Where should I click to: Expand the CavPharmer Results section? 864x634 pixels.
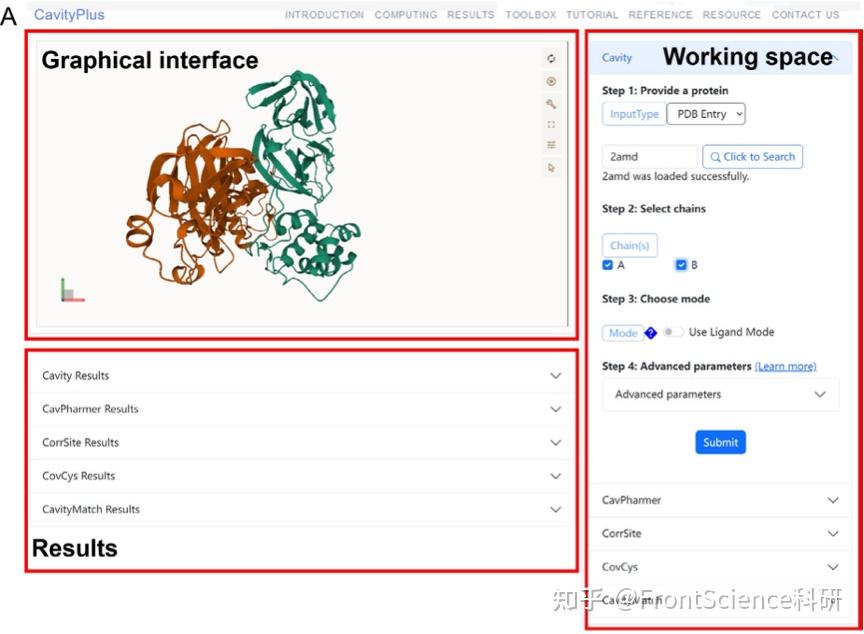[301, 409]
